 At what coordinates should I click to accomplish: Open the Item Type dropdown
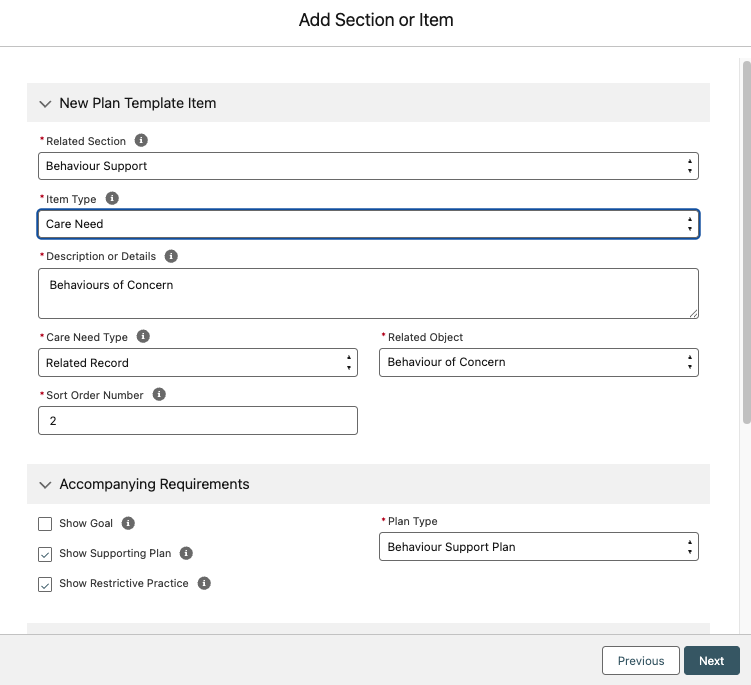pyautogui.click(x=368, y=224)
